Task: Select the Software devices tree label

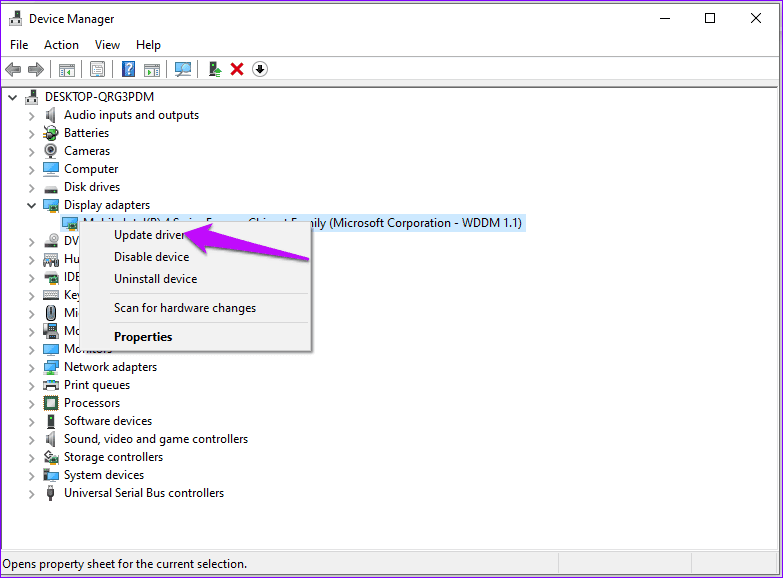Action: [x=108, y=421]
